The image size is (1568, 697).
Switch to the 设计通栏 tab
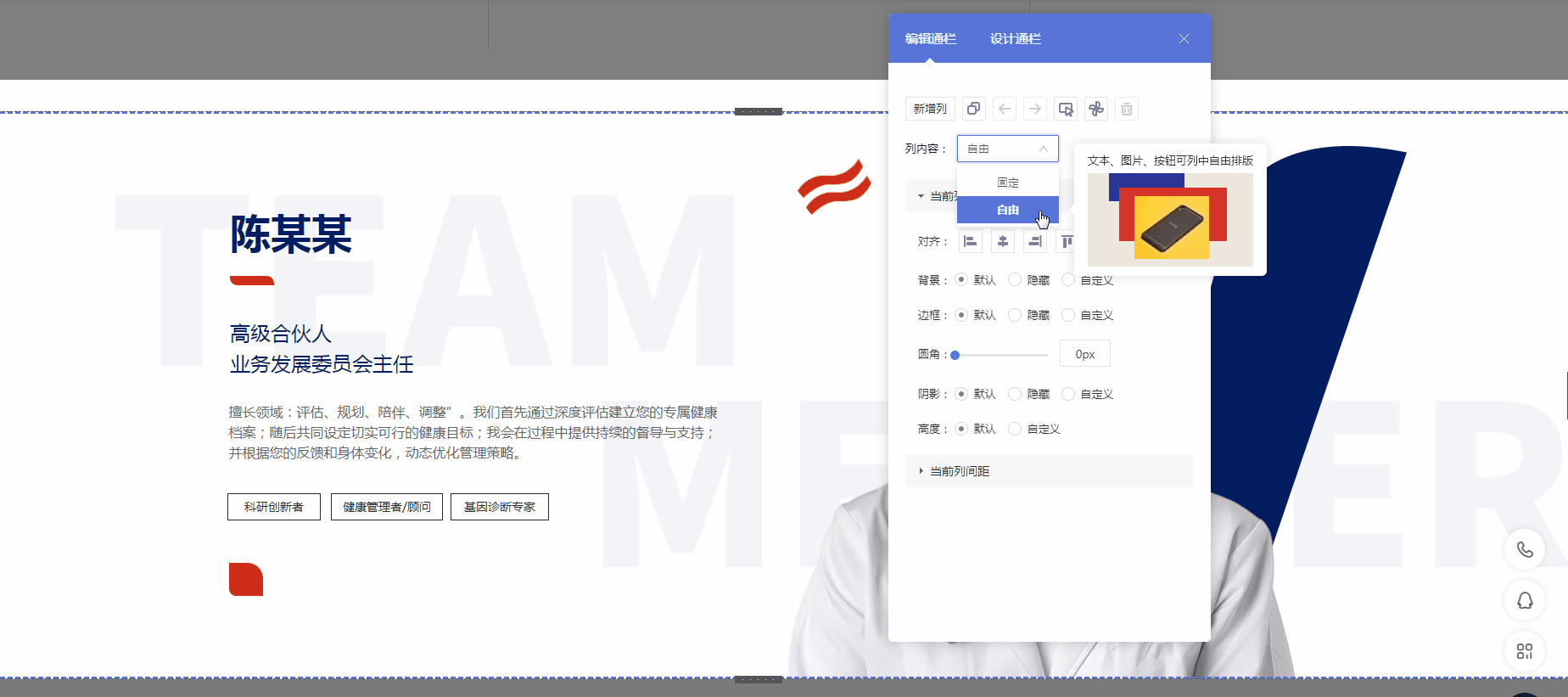[1015, 39]
